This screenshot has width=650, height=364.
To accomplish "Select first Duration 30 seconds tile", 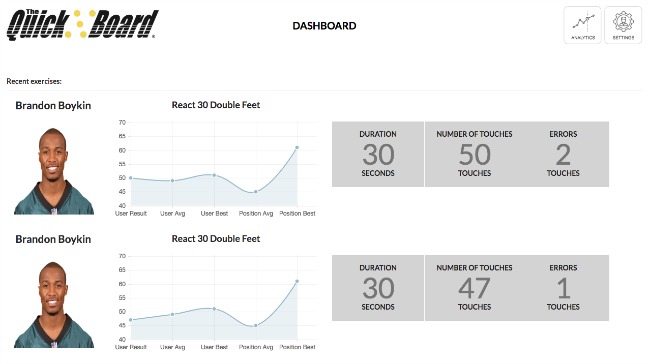I will click(378, 154).
